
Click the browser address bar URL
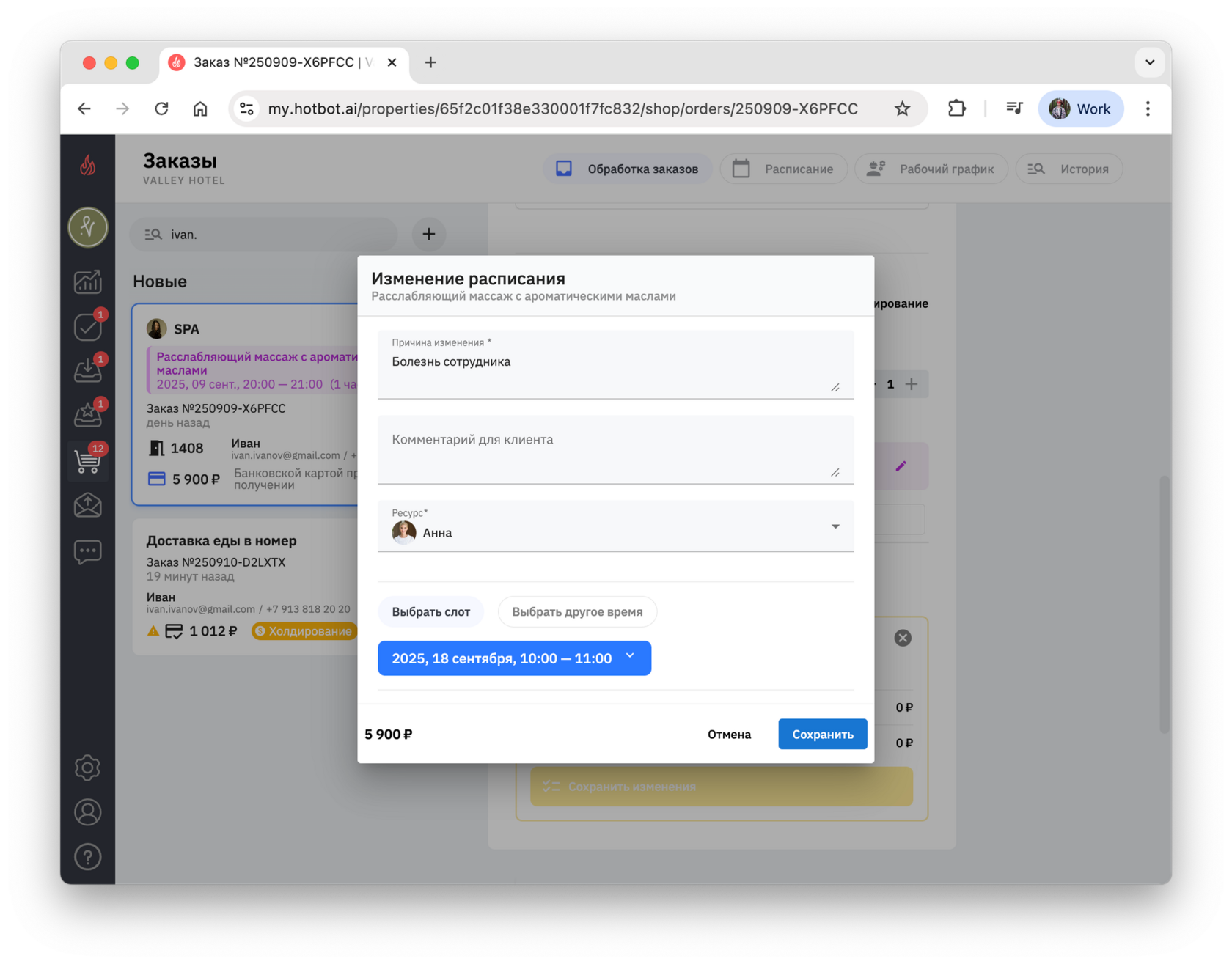pos(562,109)
